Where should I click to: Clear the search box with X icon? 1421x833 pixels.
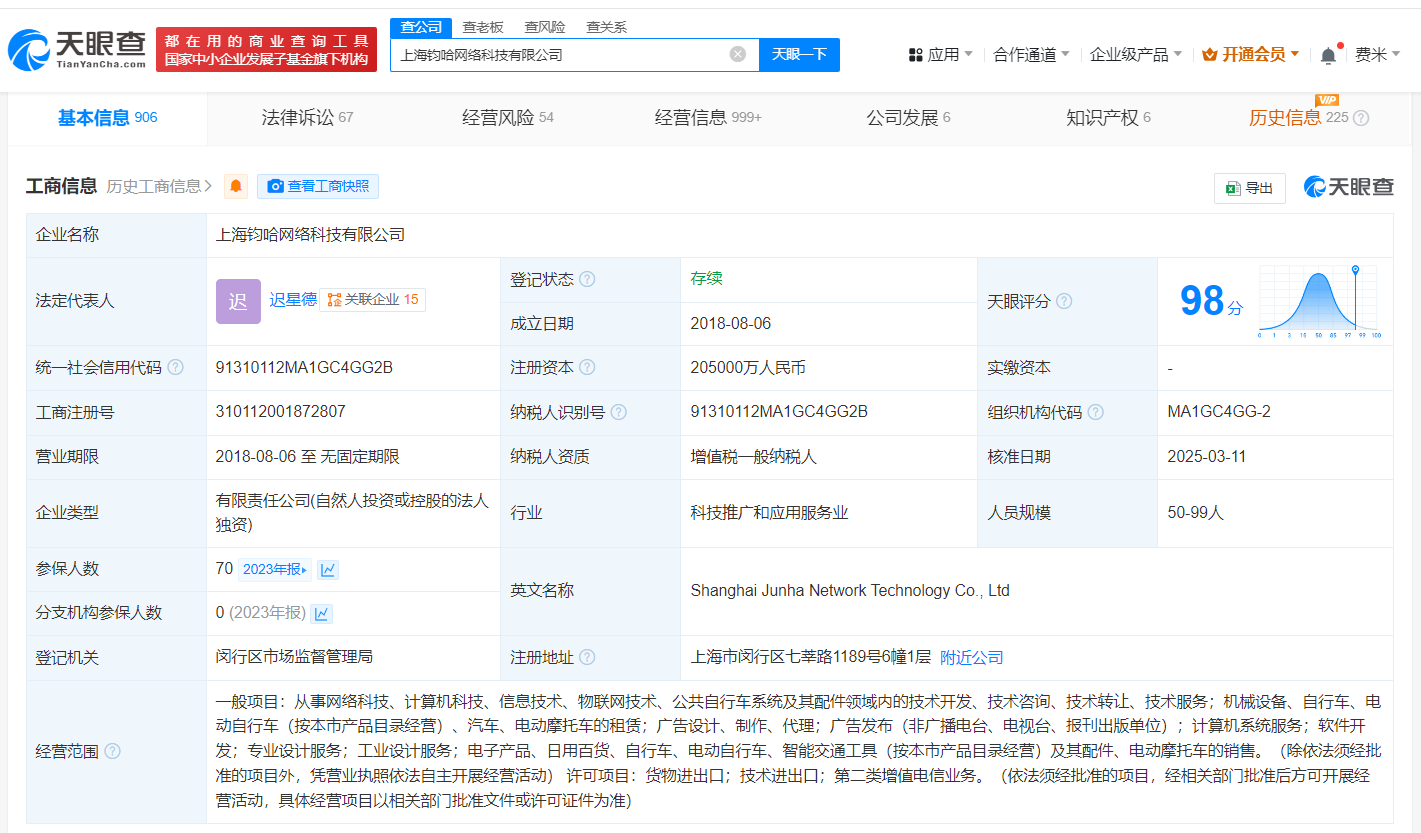[738, 54]
